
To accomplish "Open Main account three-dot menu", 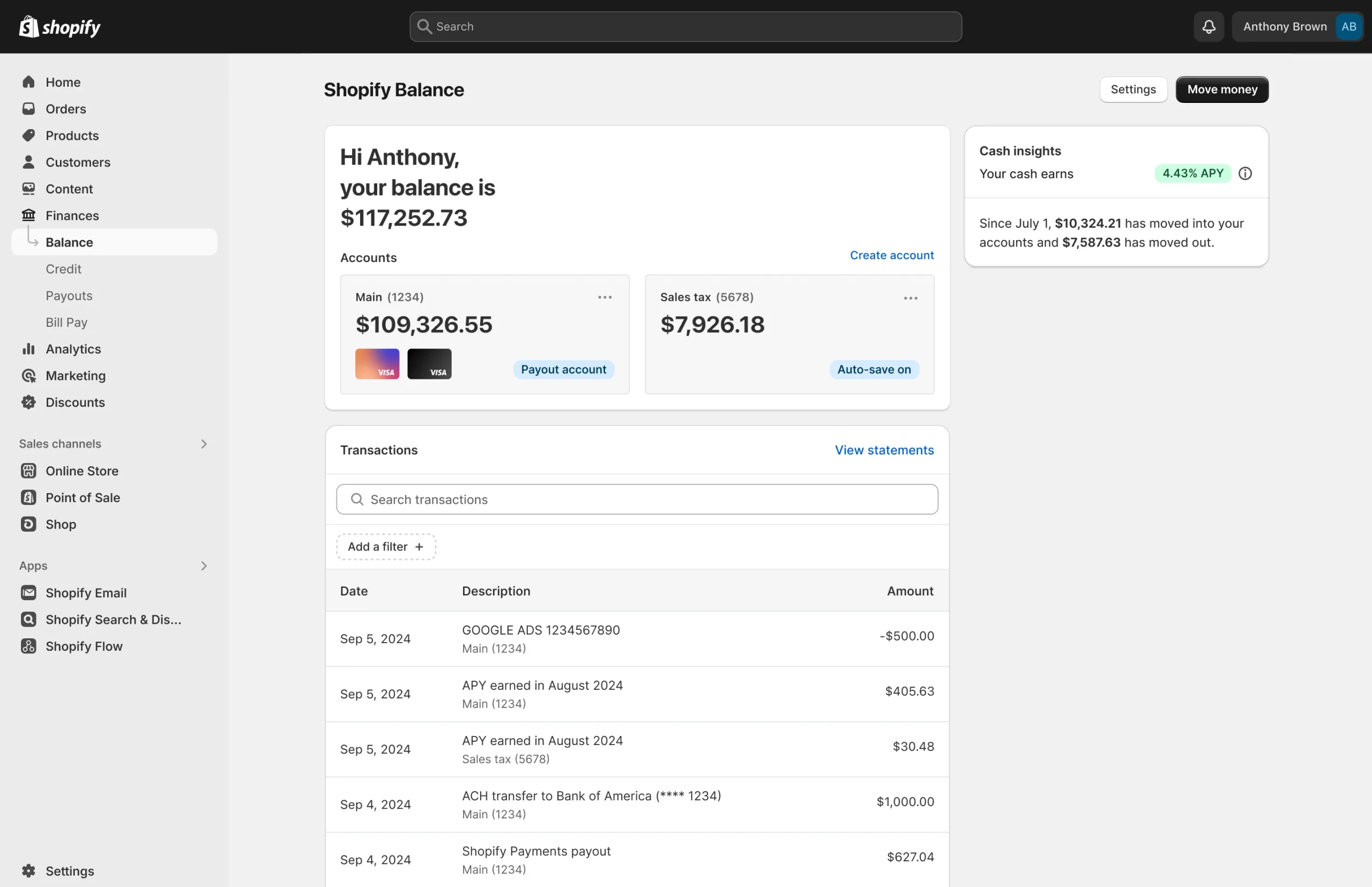I will (x=605, y=297).
